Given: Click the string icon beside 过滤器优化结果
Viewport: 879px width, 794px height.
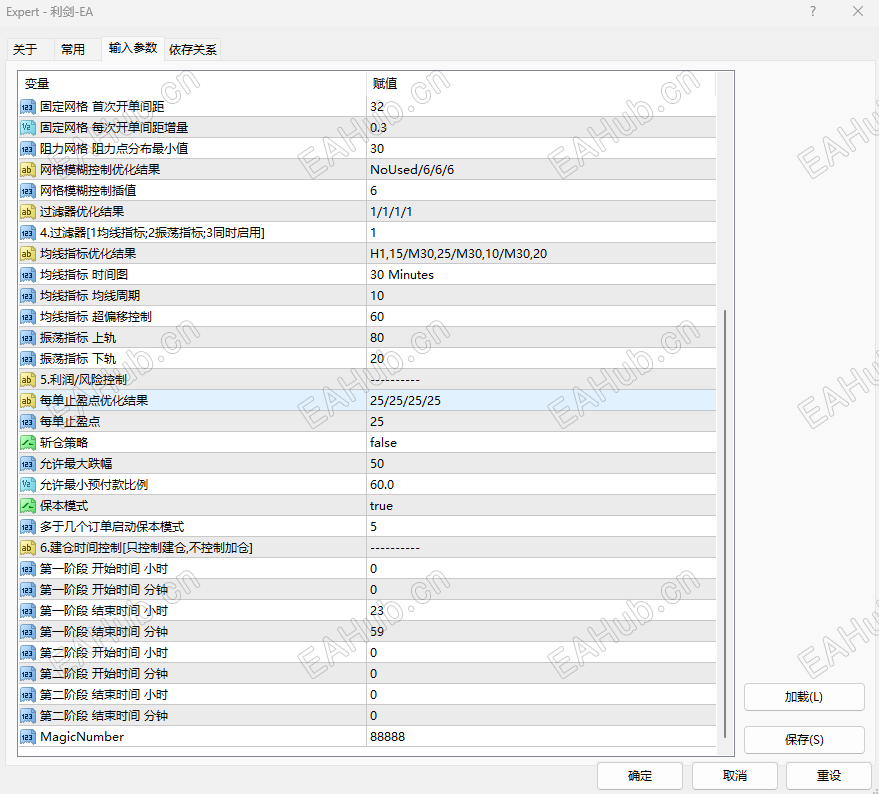Looking at the screenshot, I should click(27, 212).
